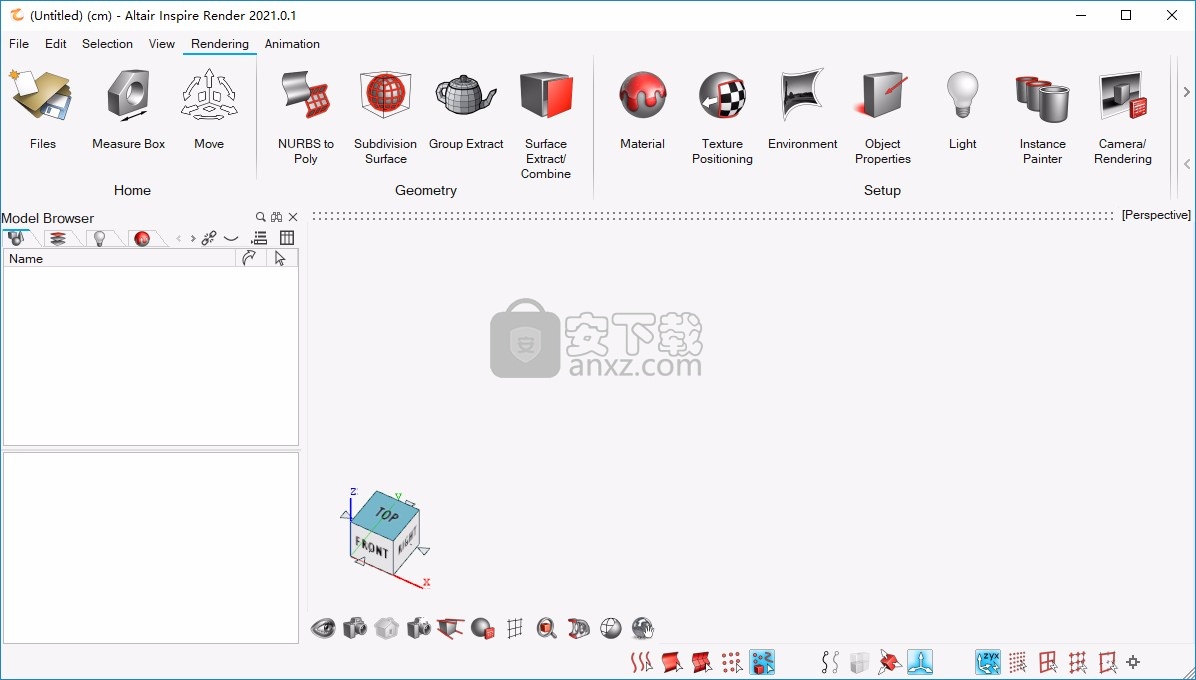1196x680 pixels.
Task: Choose the Group Extract teapot tool
Action: coord(466,109)
